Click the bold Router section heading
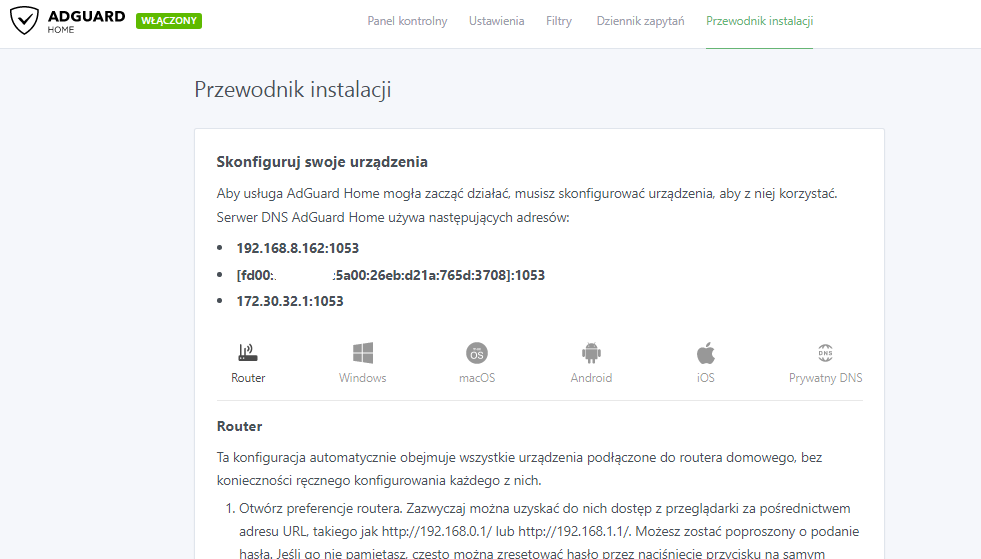The height and width of the screenshot is (559, 981). pyautogui.click(x=240, y=426)
